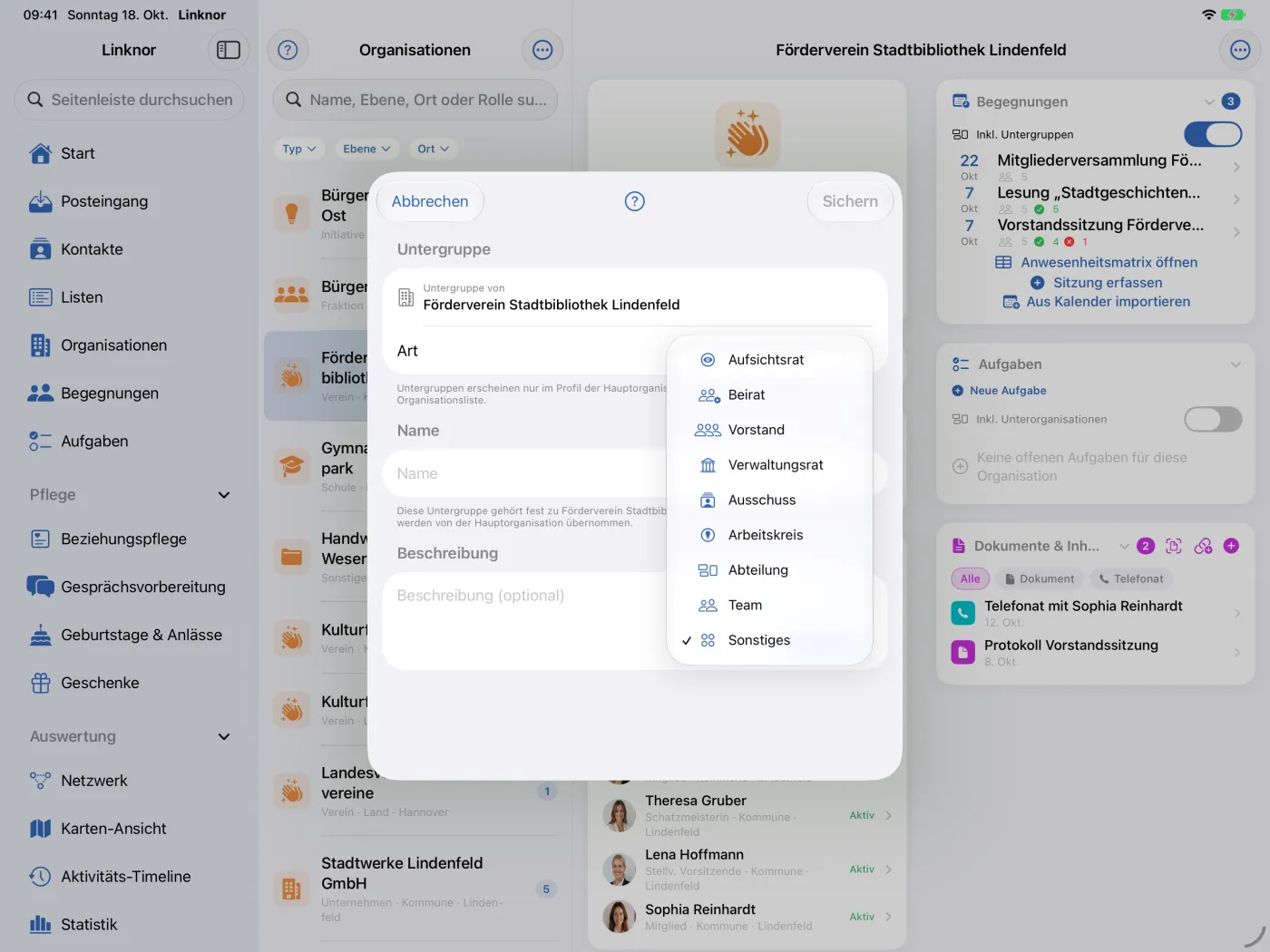
Task: Filter documents by the Telefonat chip
Action: point(1131,578)
